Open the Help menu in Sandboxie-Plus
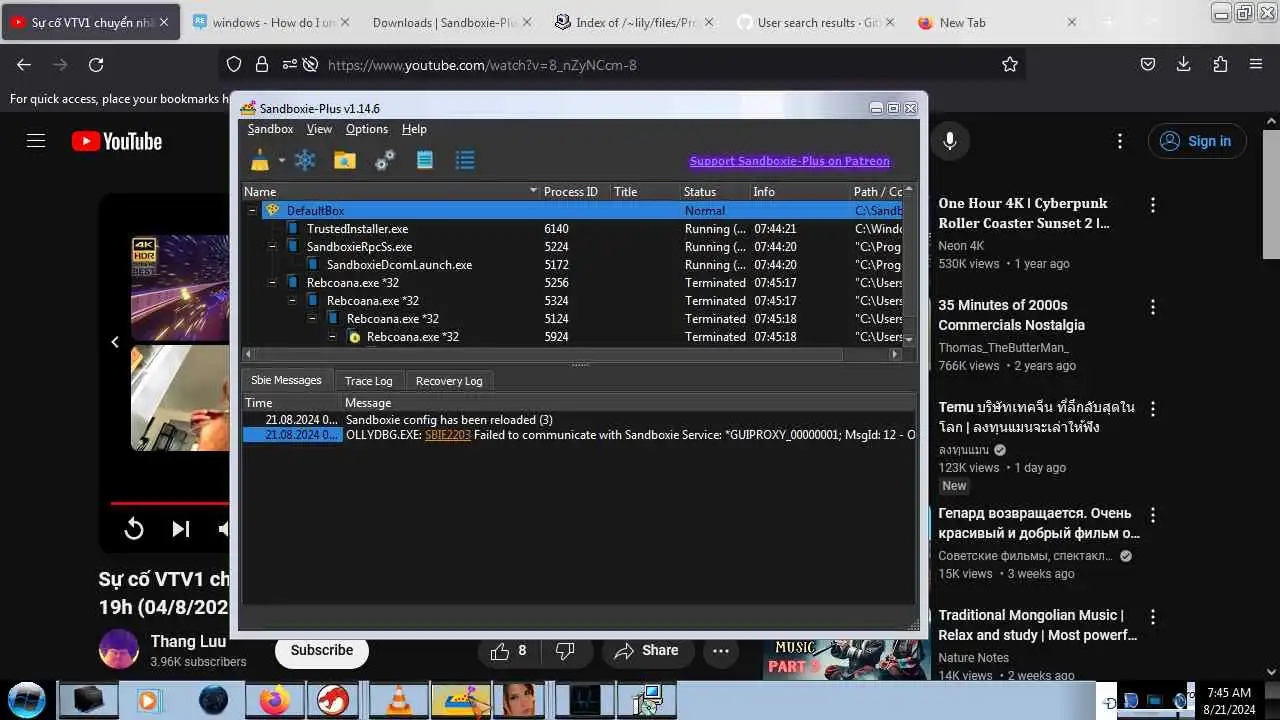 pos(414,129)
